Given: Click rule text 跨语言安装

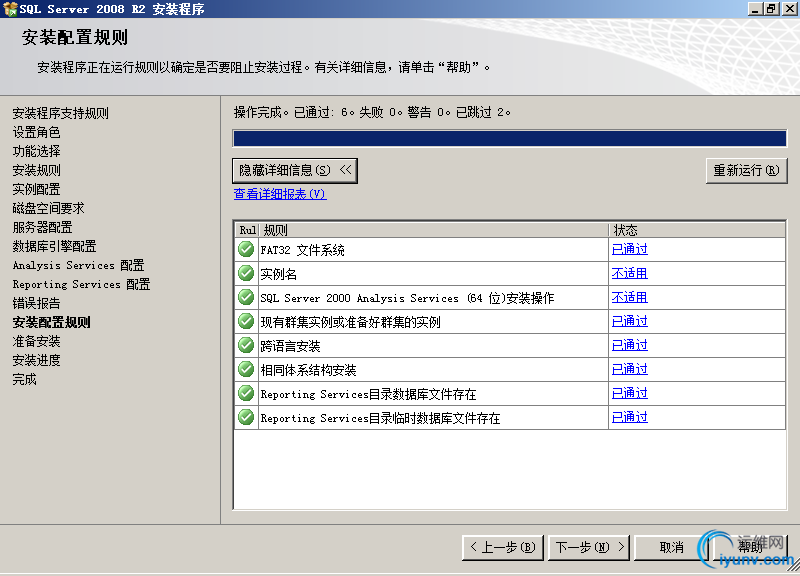Looking at the screenshot, I should click(290, 346).
